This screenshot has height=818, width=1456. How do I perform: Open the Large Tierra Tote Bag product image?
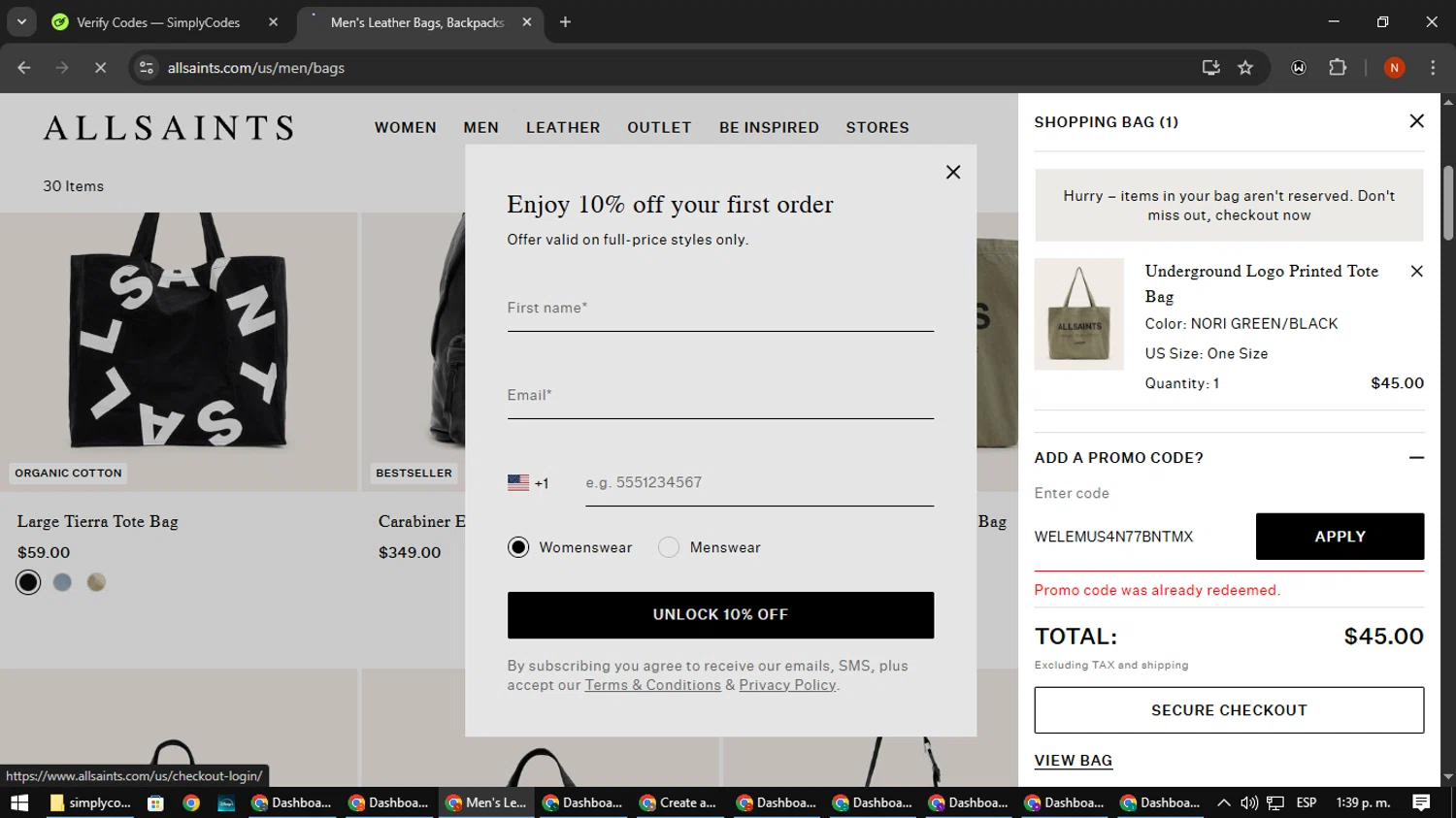point(179,351)
